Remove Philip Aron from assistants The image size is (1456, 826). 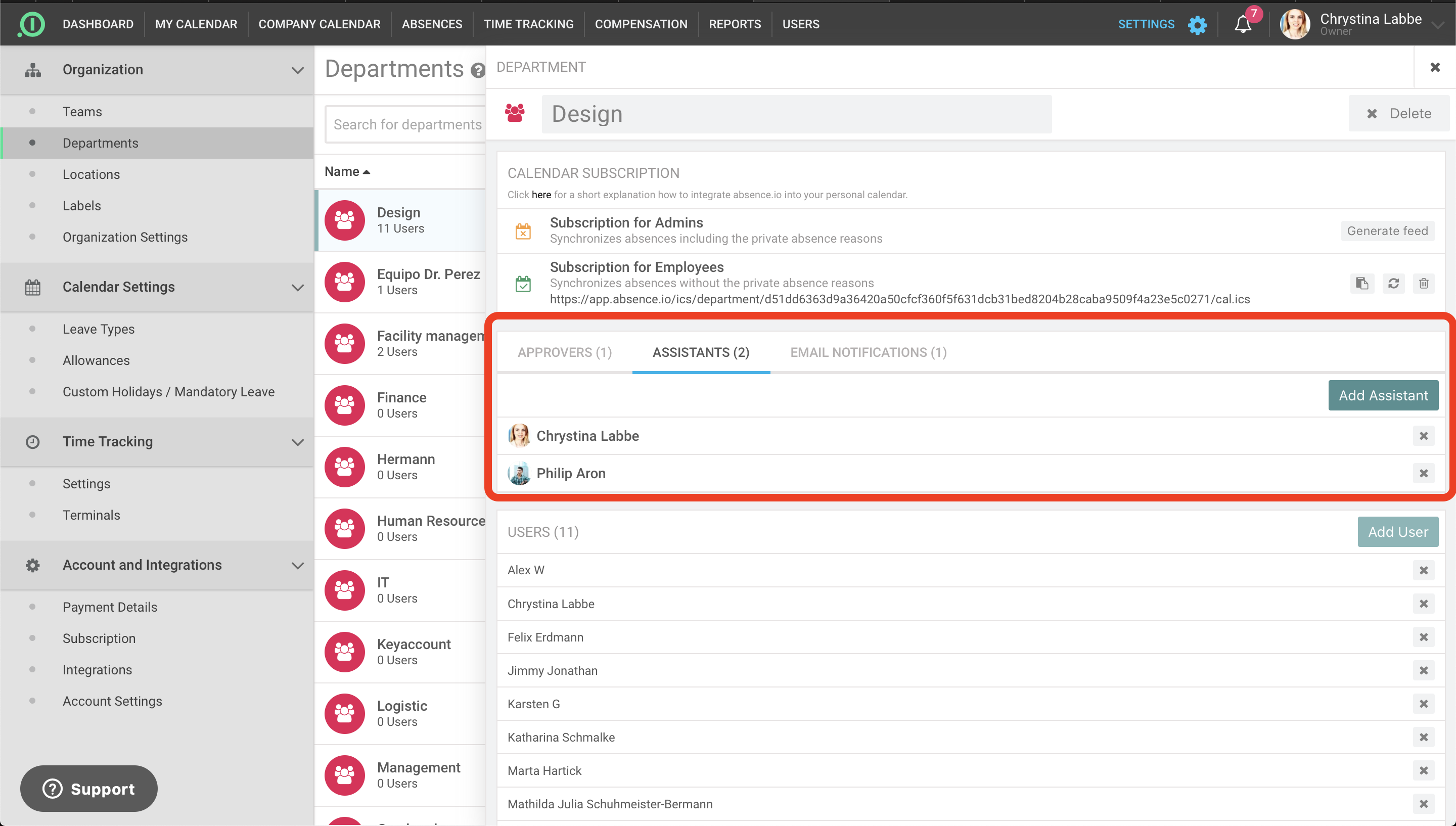[x=1423, y=473]
